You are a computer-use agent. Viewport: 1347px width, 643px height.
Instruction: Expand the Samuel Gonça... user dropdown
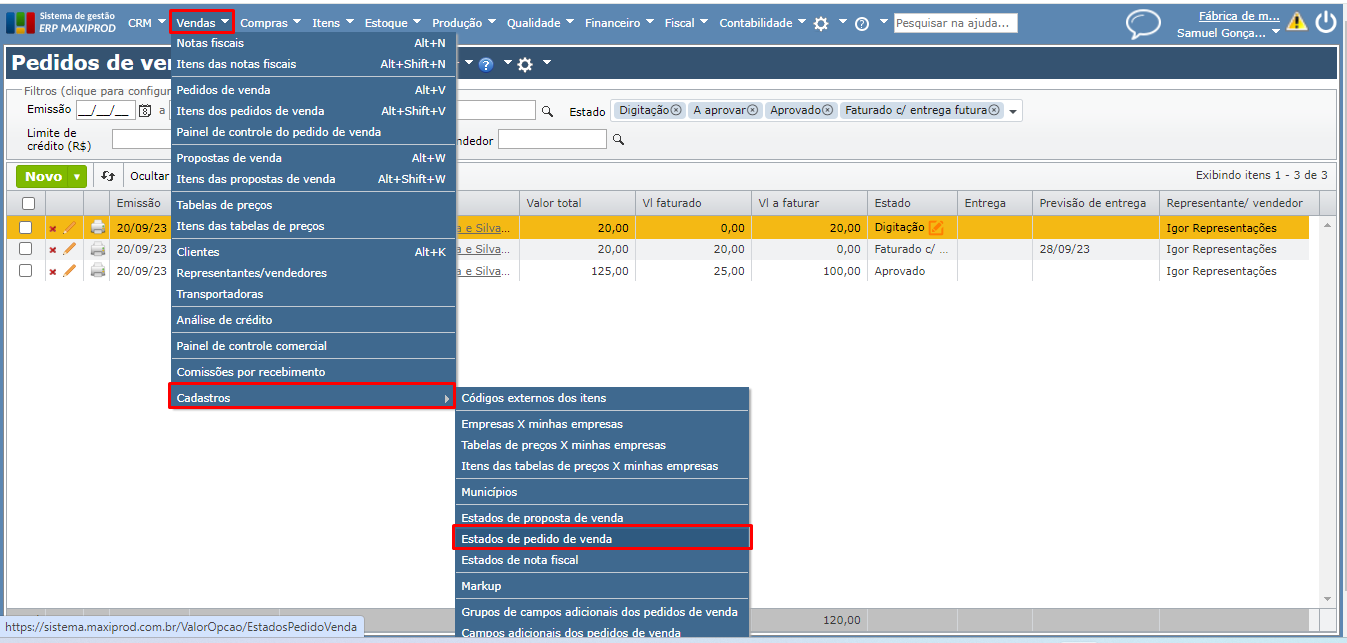coord(1276,33)
